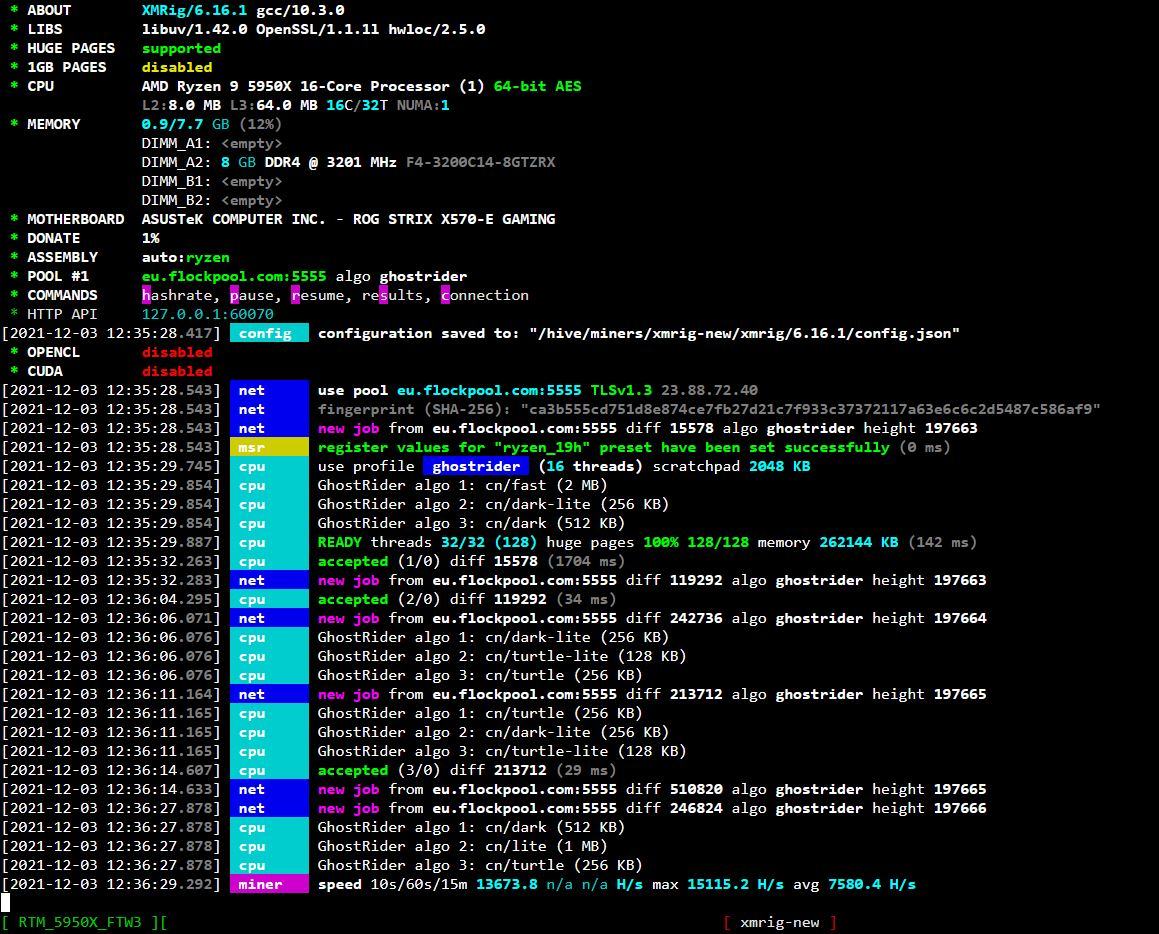The width and height of the screenshot is (1159, 934).
Task: Click the scratchpad 2048 KB value
Action: (779, 467)
